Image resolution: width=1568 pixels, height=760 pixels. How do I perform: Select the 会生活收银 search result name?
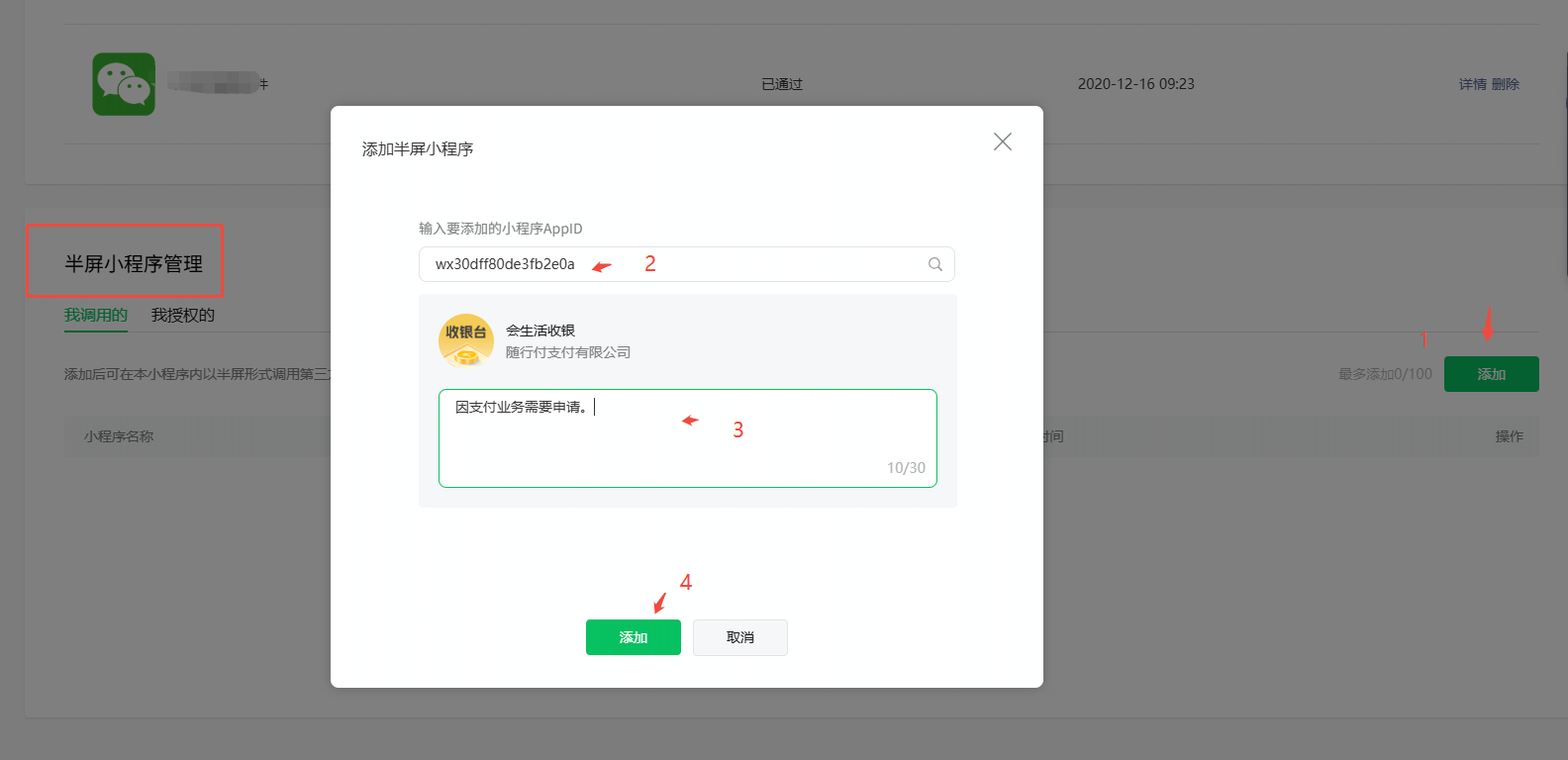(x=540, y=331)
